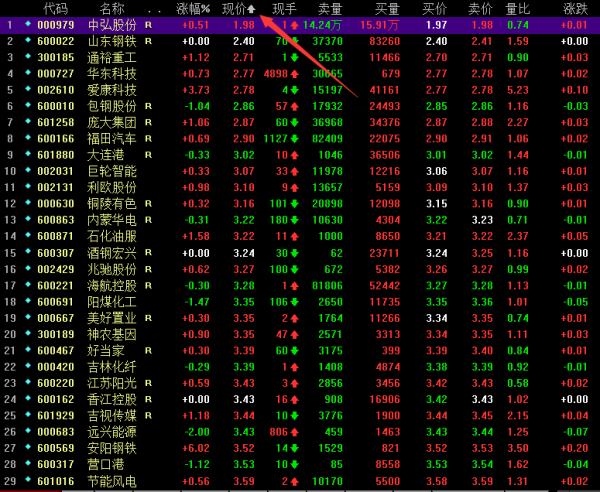
Task: Click diamond marker beside 601258
Action: 28,121
